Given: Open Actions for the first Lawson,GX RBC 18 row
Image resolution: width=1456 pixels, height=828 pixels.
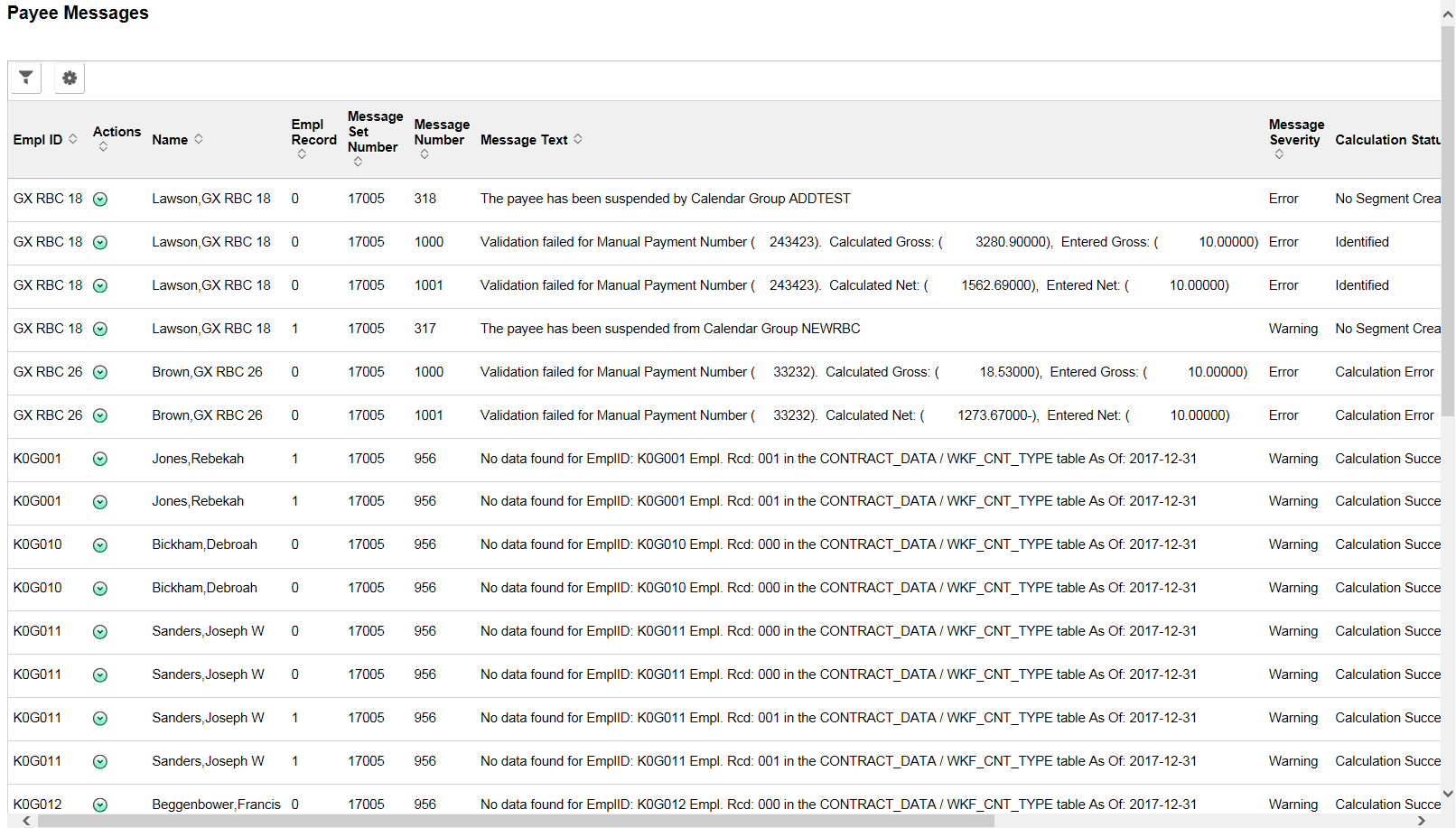Looking at the screenshot, I should point(100,199).
